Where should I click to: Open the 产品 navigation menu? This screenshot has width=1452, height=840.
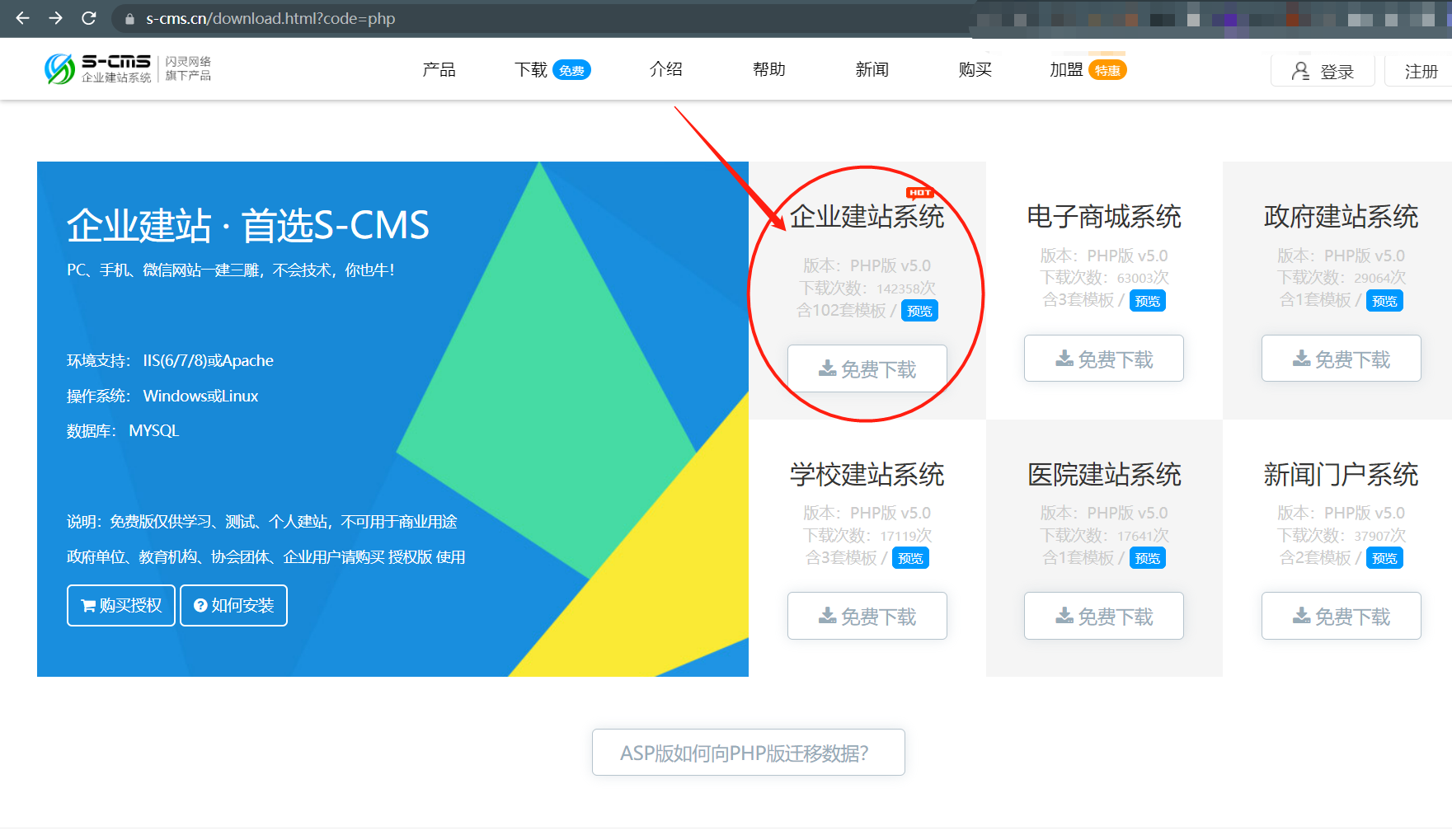click(438, 69)
